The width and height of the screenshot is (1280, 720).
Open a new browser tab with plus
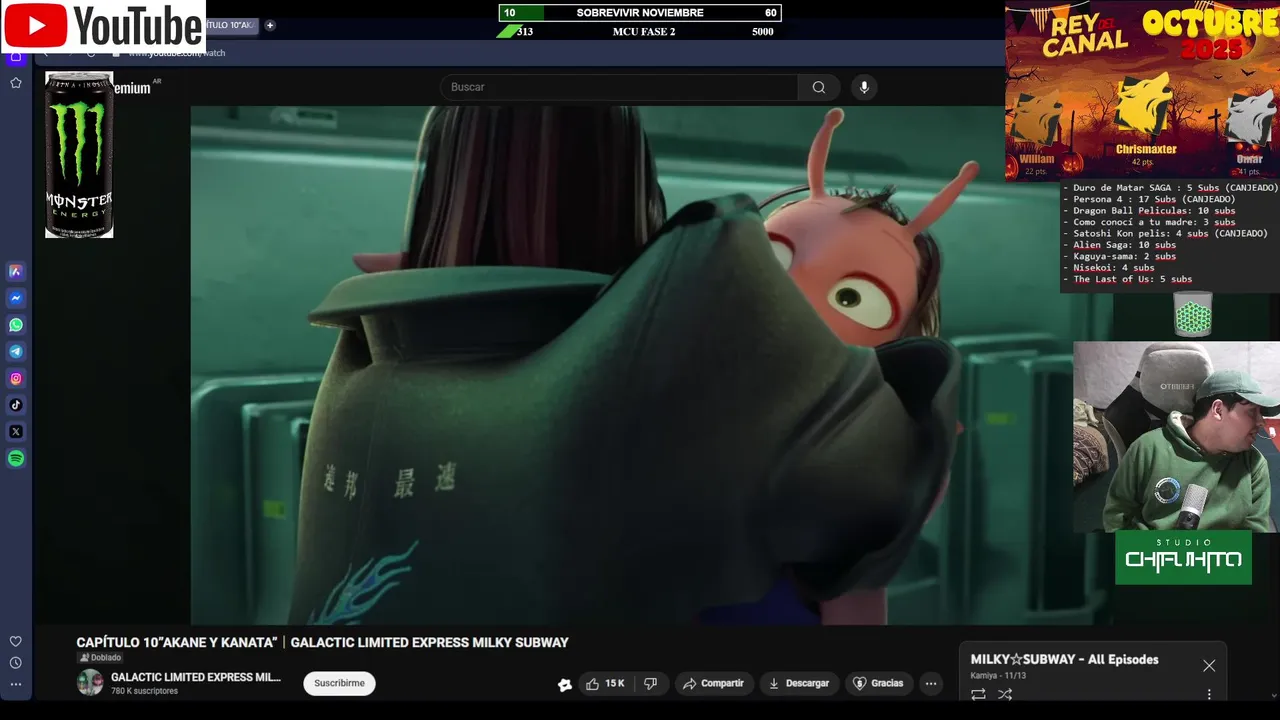(x=270, y=25)
